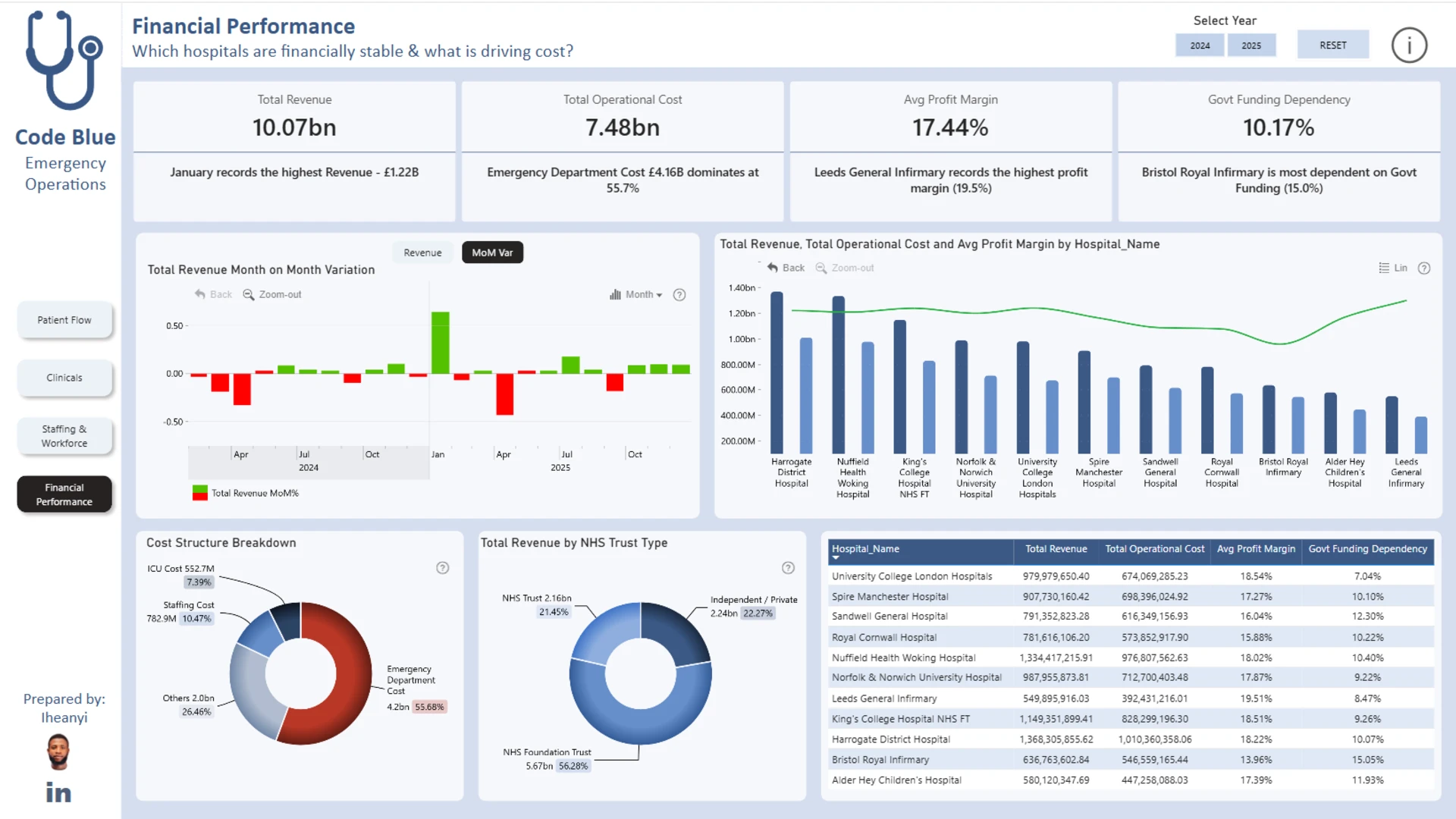Switch chart to Revenue view
The height and width of the screenshot is (819, 1456).
[422, 253]
